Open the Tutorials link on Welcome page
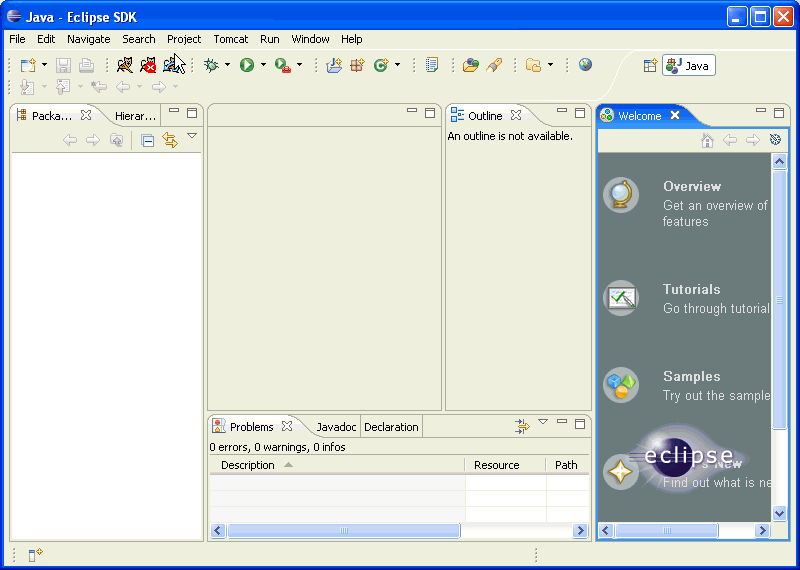 pos(691,289)
